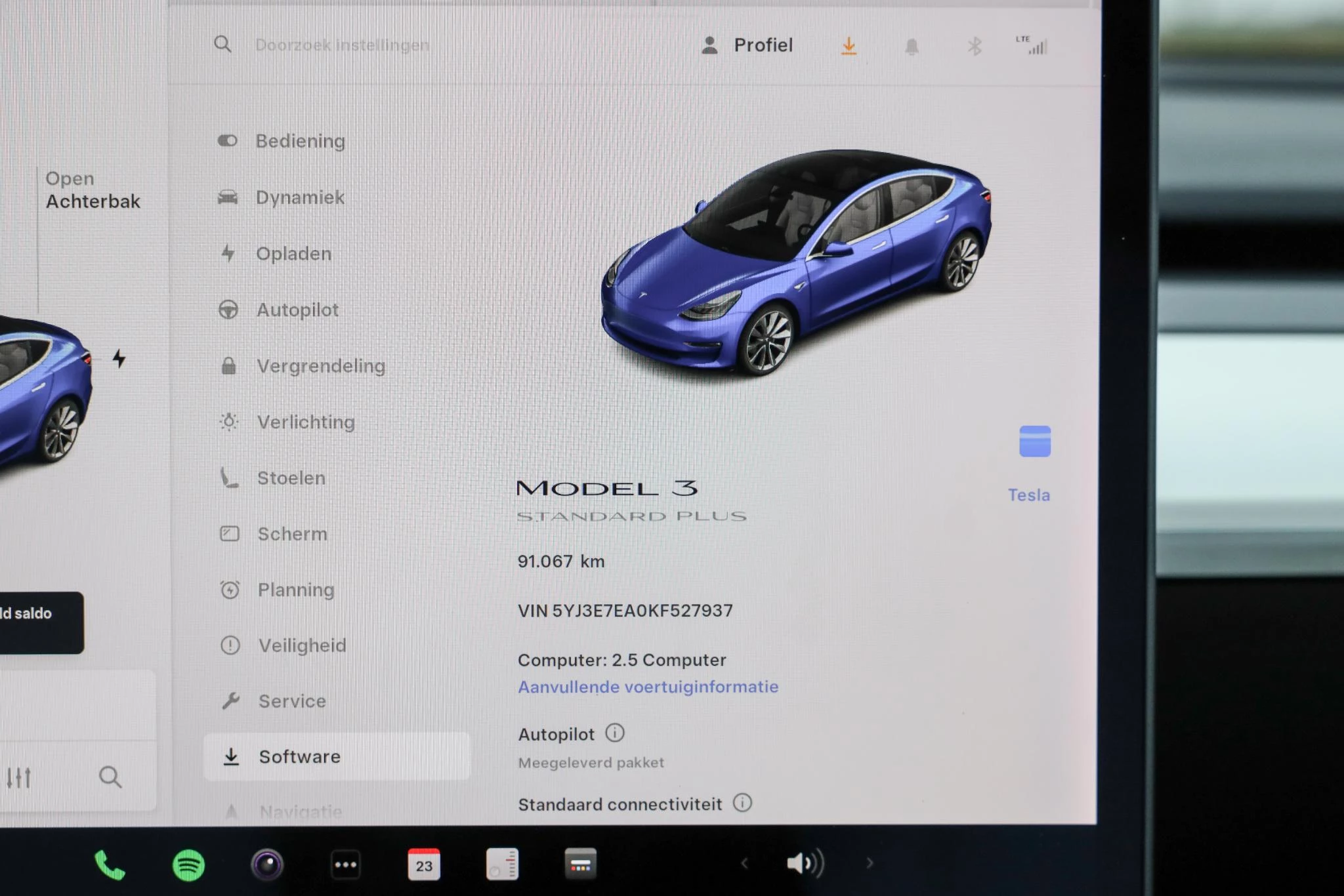Open the notifications bell

pos(912,45)
